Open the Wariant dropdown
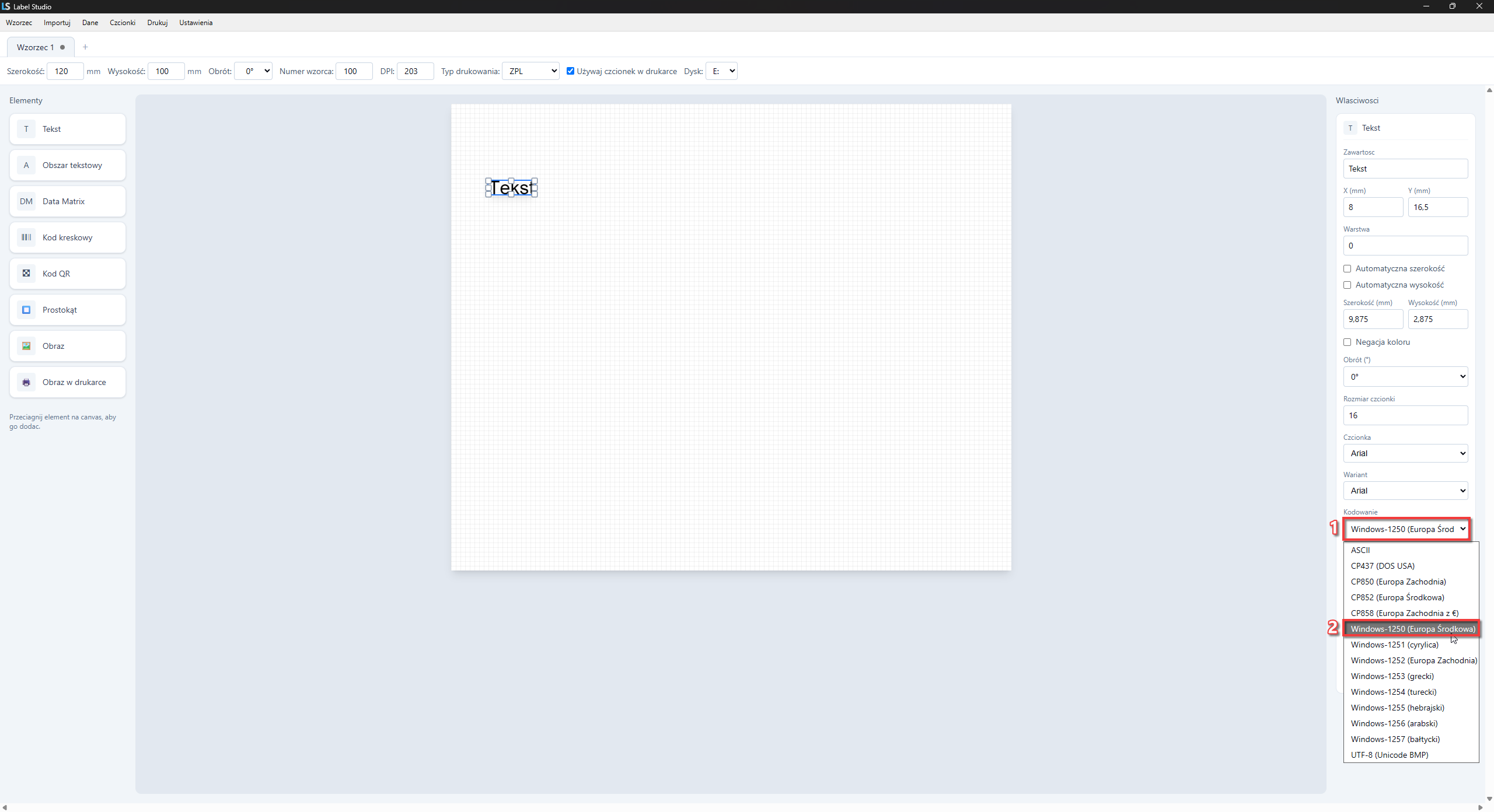Viewport: 1494px width, 812px height. 1405,491
